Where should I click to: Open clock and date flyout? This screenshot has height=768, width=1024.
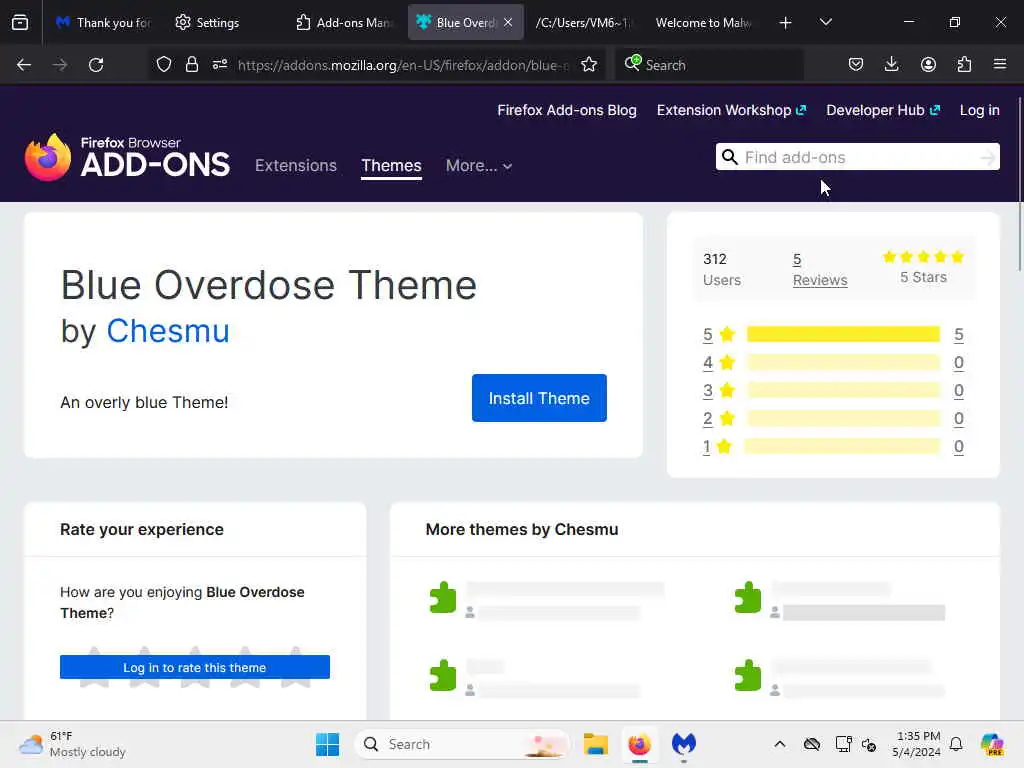(918, 744)
